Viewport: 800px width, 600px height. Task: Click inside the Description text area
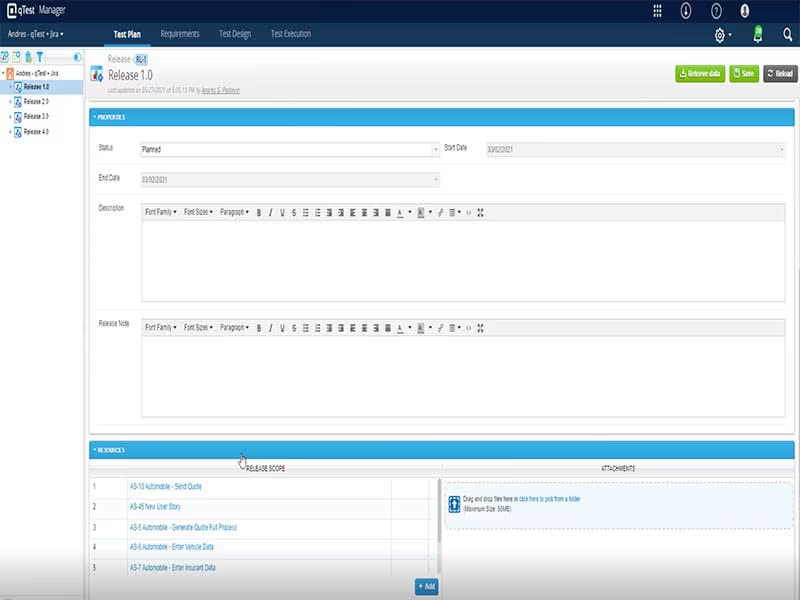tap(463, 261)
